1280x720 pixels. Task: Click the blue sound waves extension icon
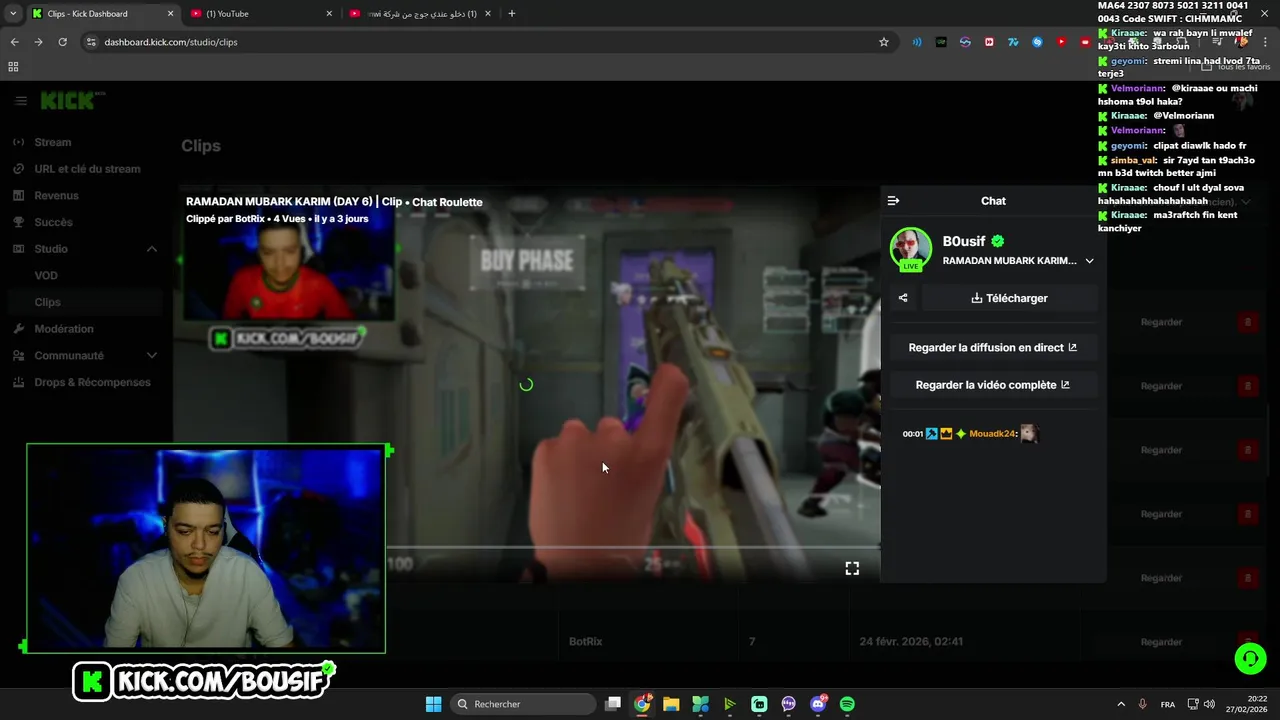917,42
